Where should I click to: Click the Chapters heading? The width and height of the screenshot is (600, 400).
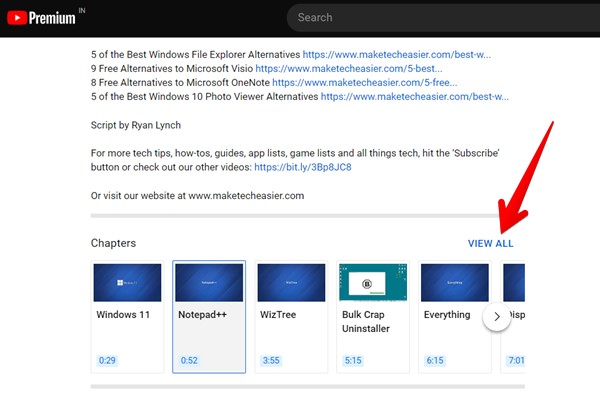coord(113,243)
